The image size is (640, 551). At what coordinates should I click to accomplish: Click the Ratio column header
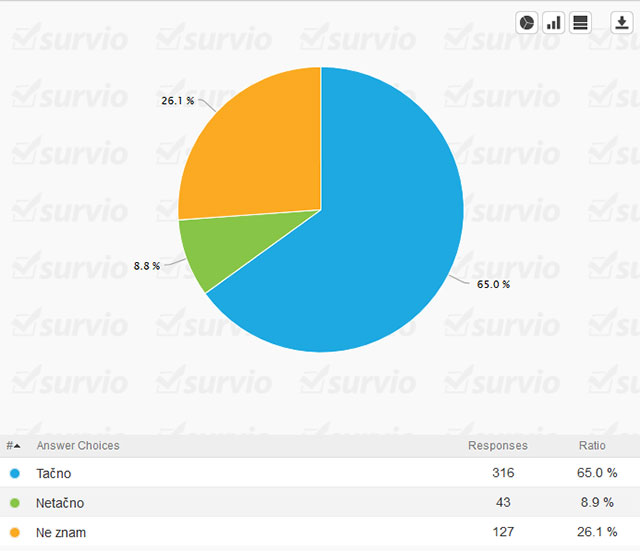592,445
